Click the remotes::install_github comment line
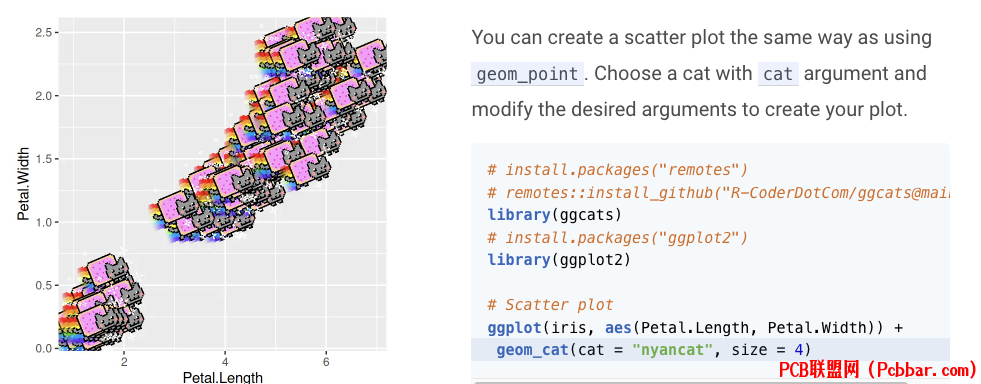The width and height of the screenshot is (981, 384). [718, 192]
